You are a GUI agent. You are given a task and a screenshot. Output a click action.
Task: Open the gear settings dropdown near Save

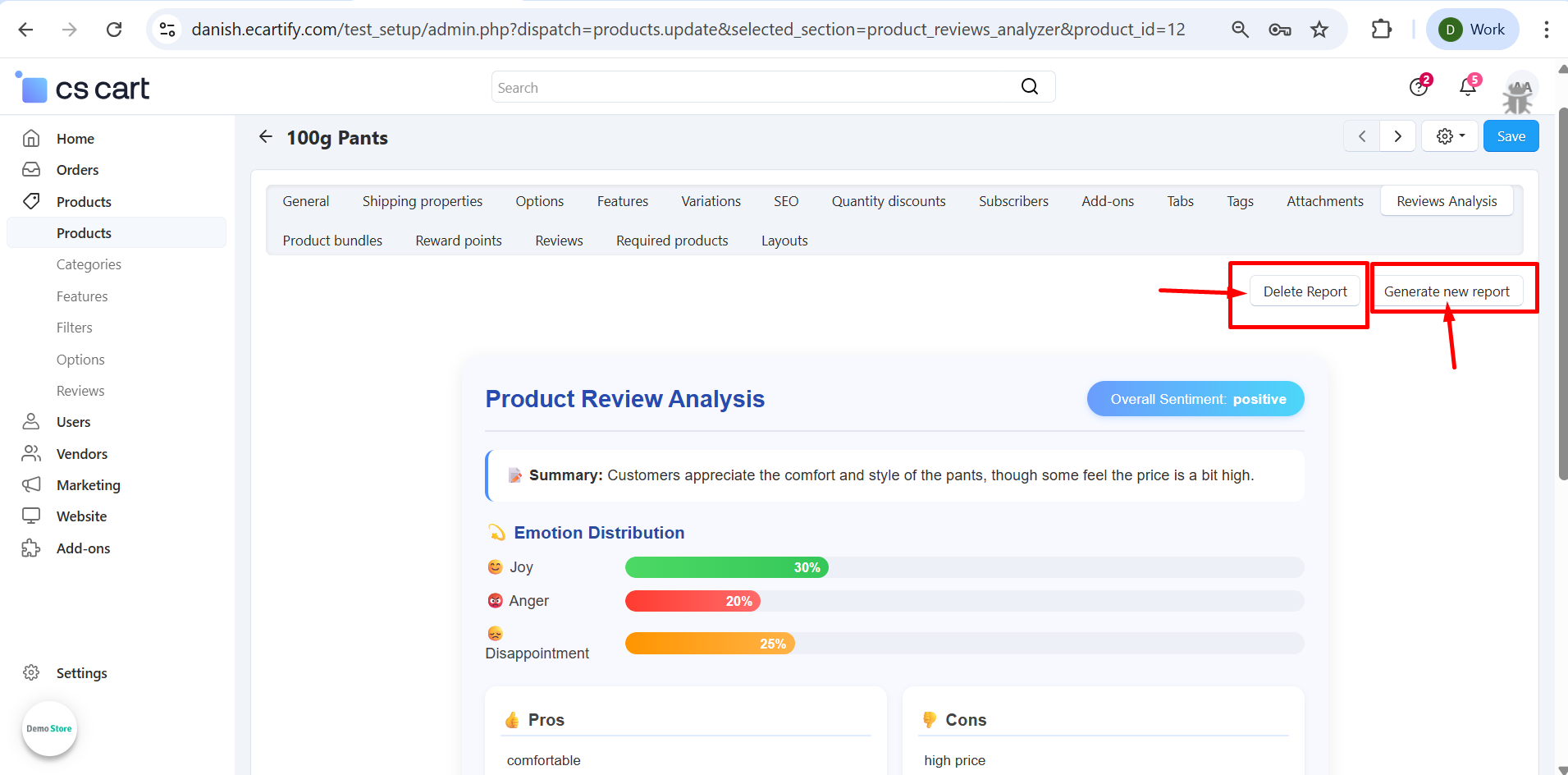[1450, 136]
